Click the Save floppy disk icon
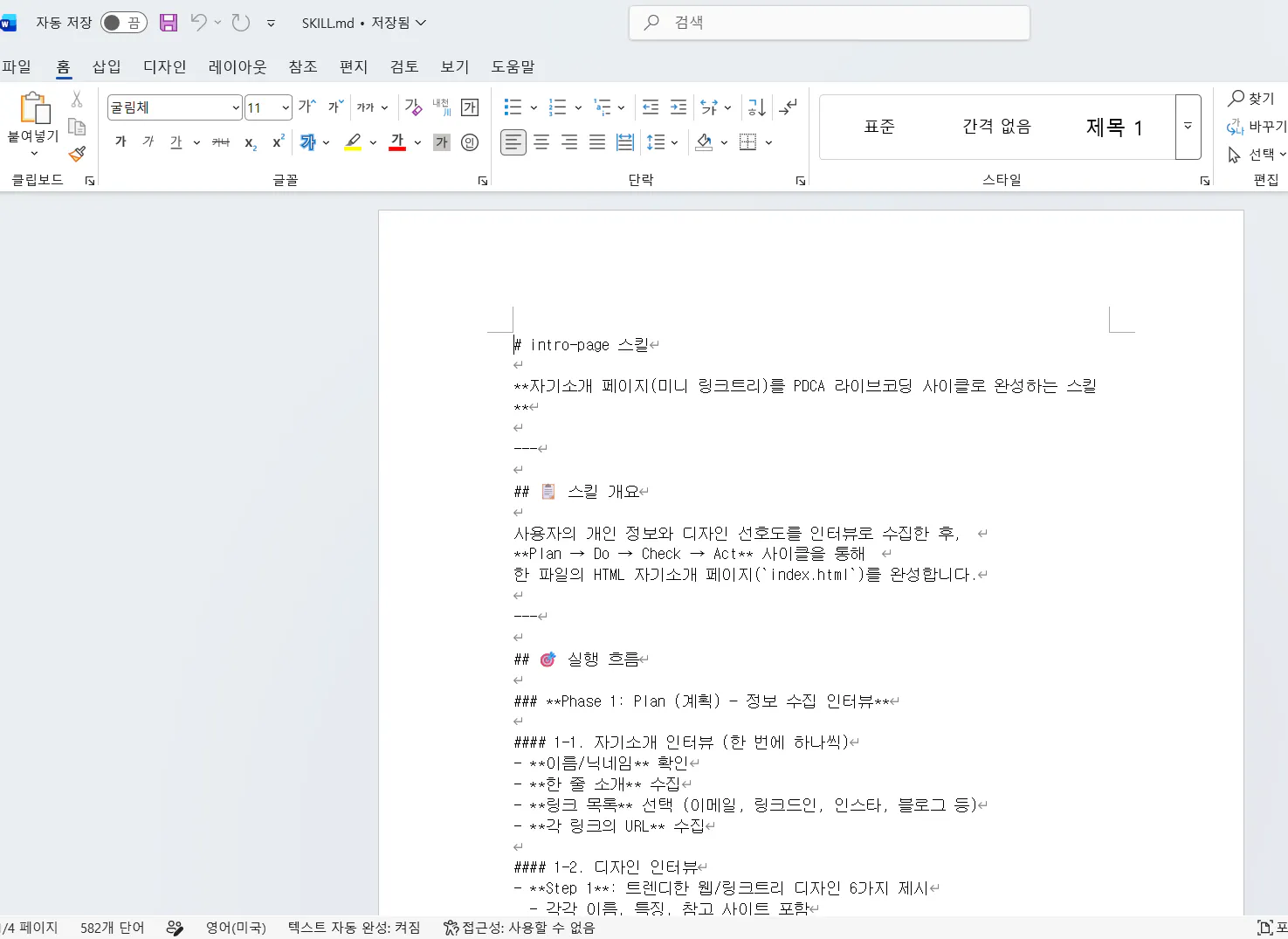 [169, 23]
